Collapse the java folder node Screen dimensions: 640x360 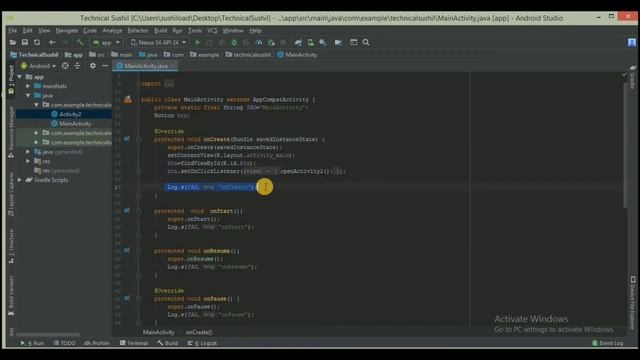[28, 96]
